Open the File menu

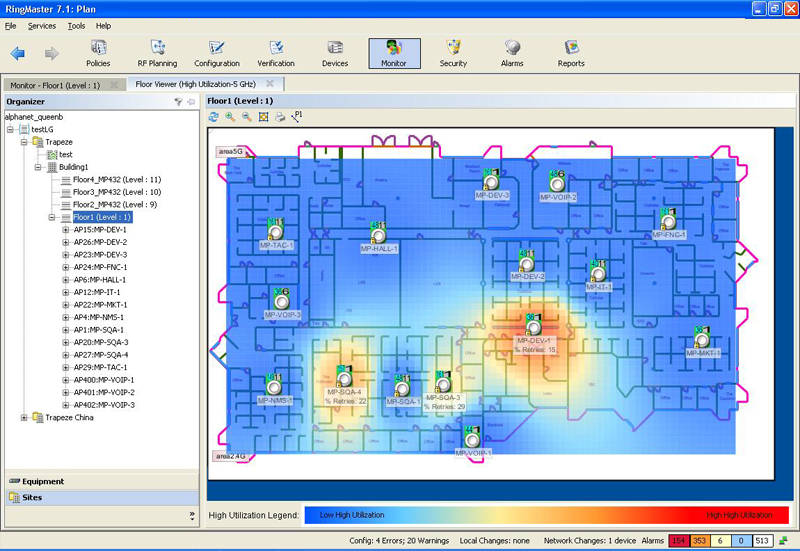coord(11,26)
